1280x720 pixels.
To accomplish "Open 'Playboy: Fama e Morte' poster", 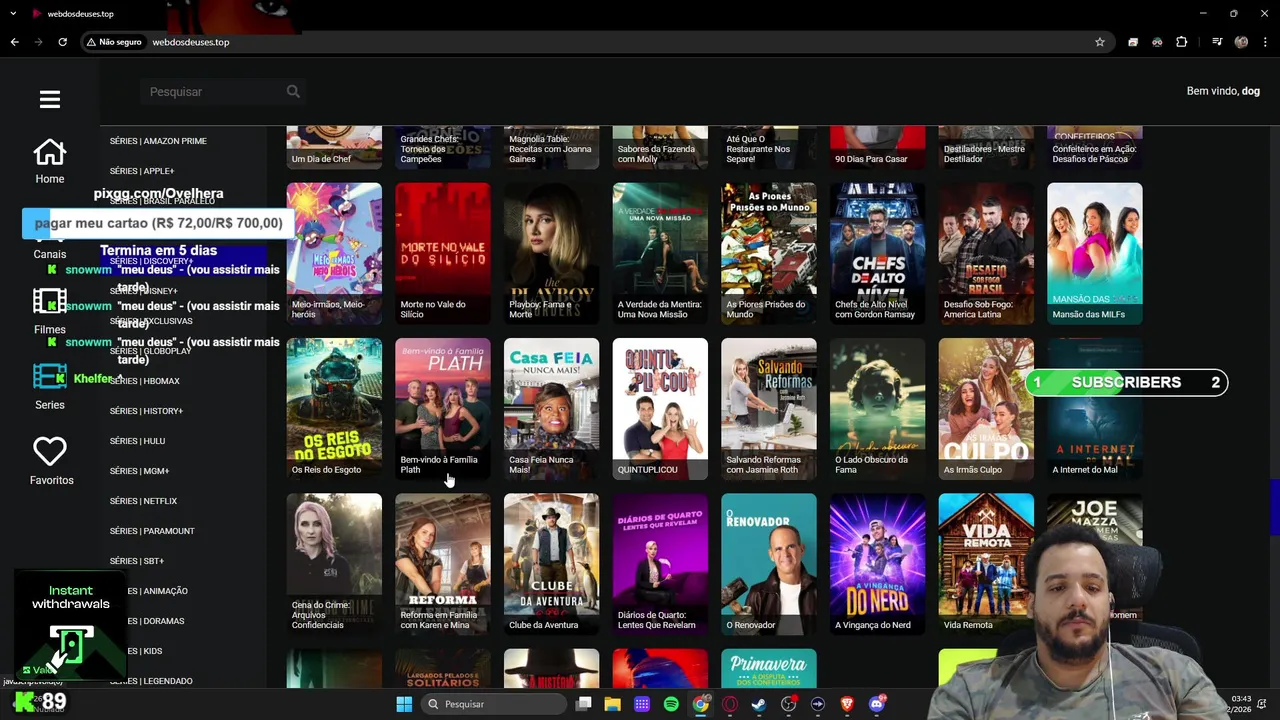I will (x=552, y=253).
